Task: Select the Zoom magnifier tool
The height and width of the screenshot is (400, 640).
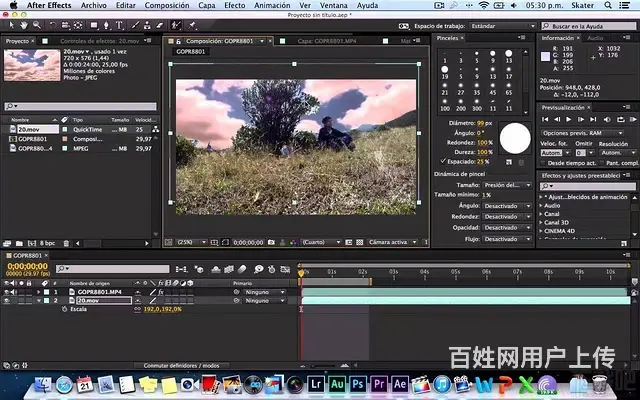Action: point(37,25)
